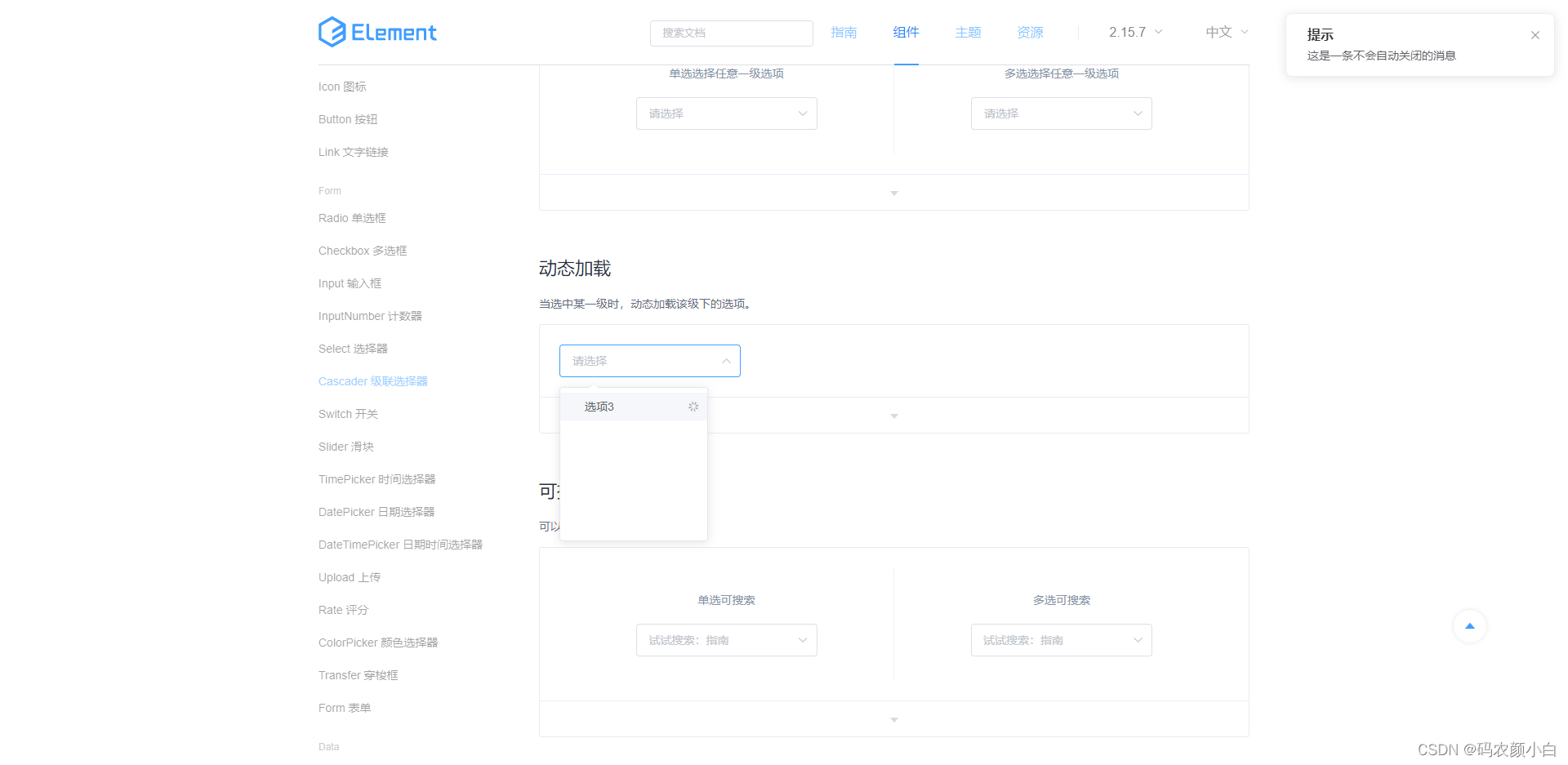Expand the example code via the bottom arrow under 可搜索

click(893, 719)
